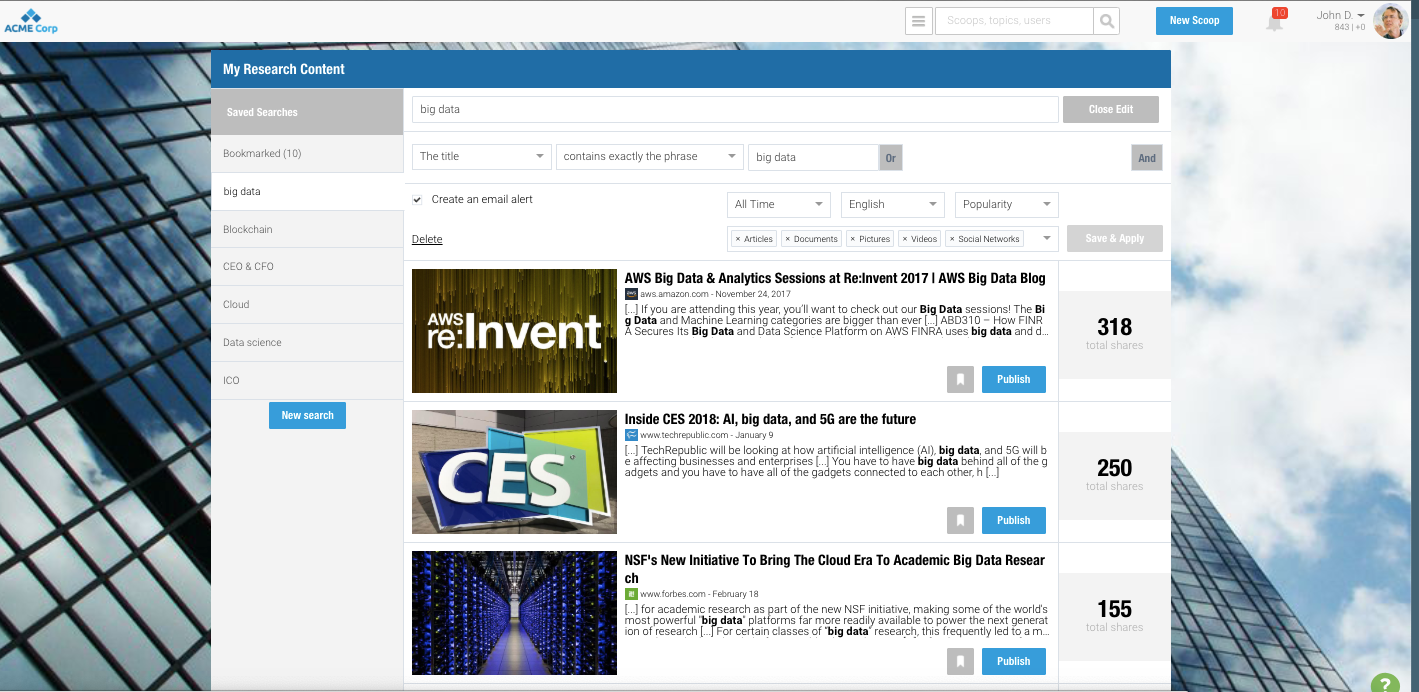
Task: Click the big data search name field
Action: tap(735, 110)
